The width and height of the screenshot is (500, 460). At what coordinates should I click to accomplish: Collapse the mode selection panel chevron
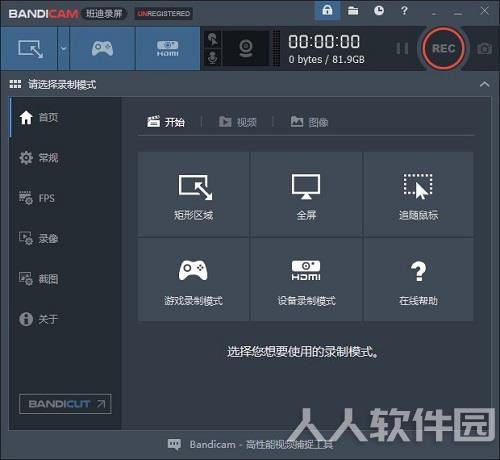coord(485,84)
